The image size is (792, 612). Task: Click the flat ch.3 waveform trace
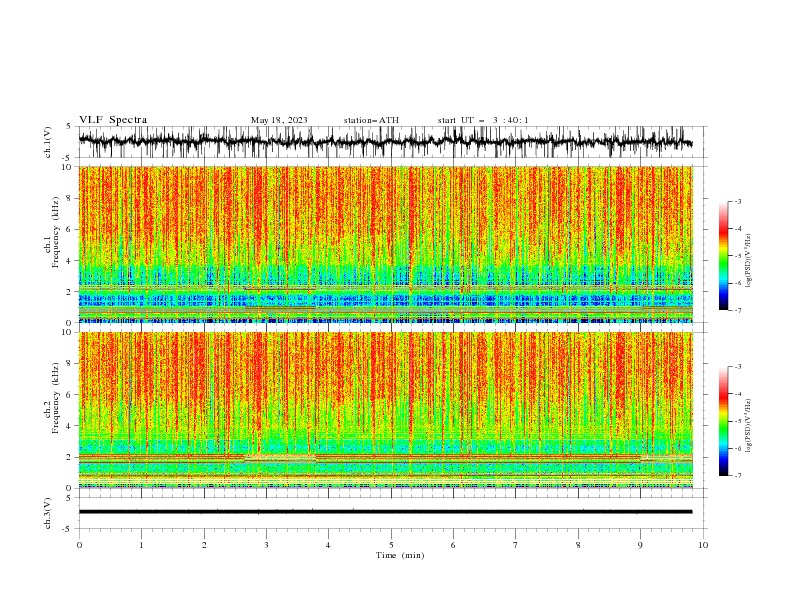(385, 512)
